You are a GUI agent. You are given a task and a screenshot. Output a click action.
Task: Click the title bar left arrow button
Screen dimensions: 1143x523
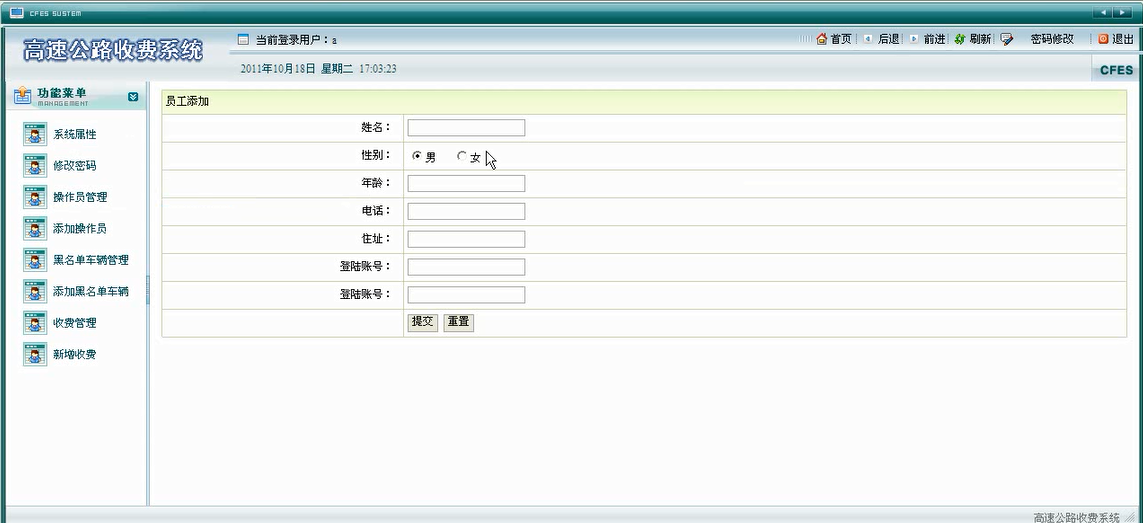pyautogui.click(x=1103, y=12)
